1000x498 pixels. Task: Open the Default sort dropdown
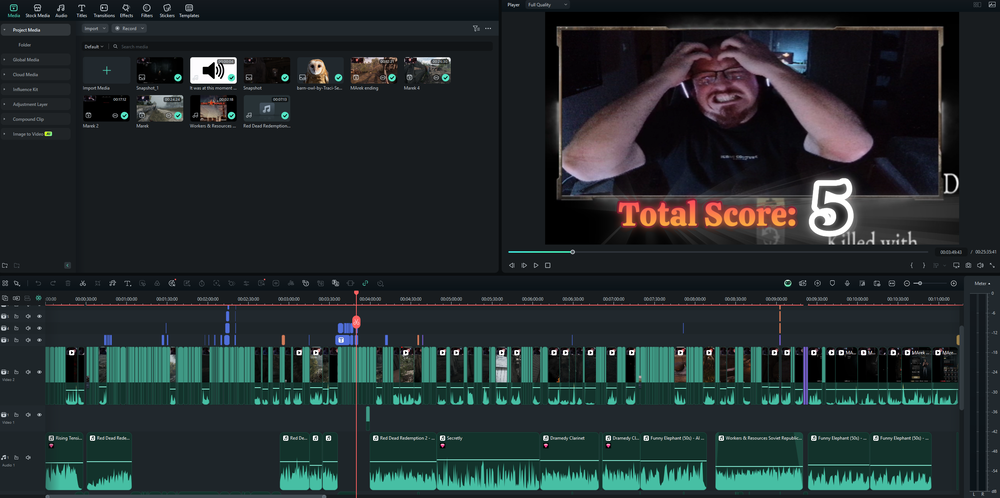[94, 47]
